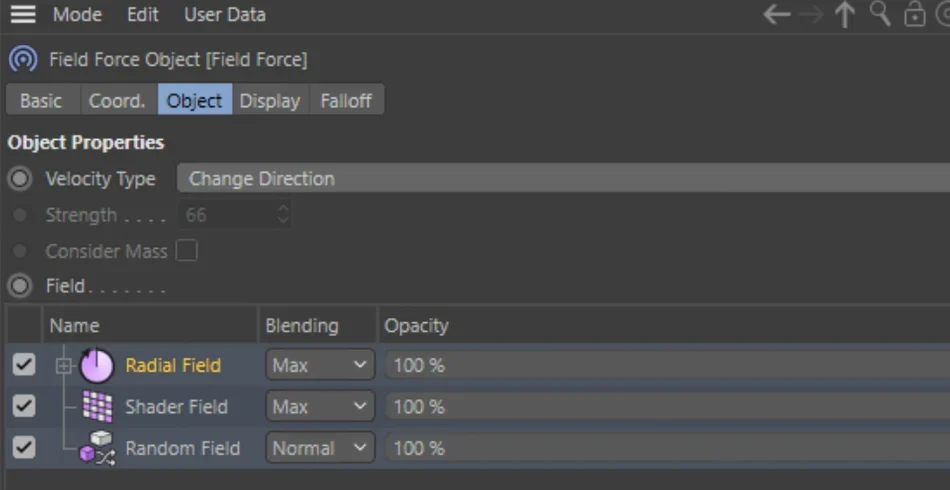Disable the Radial Field layer checkbox
This screenshot has height=490, width=950.
coord(24,365)
